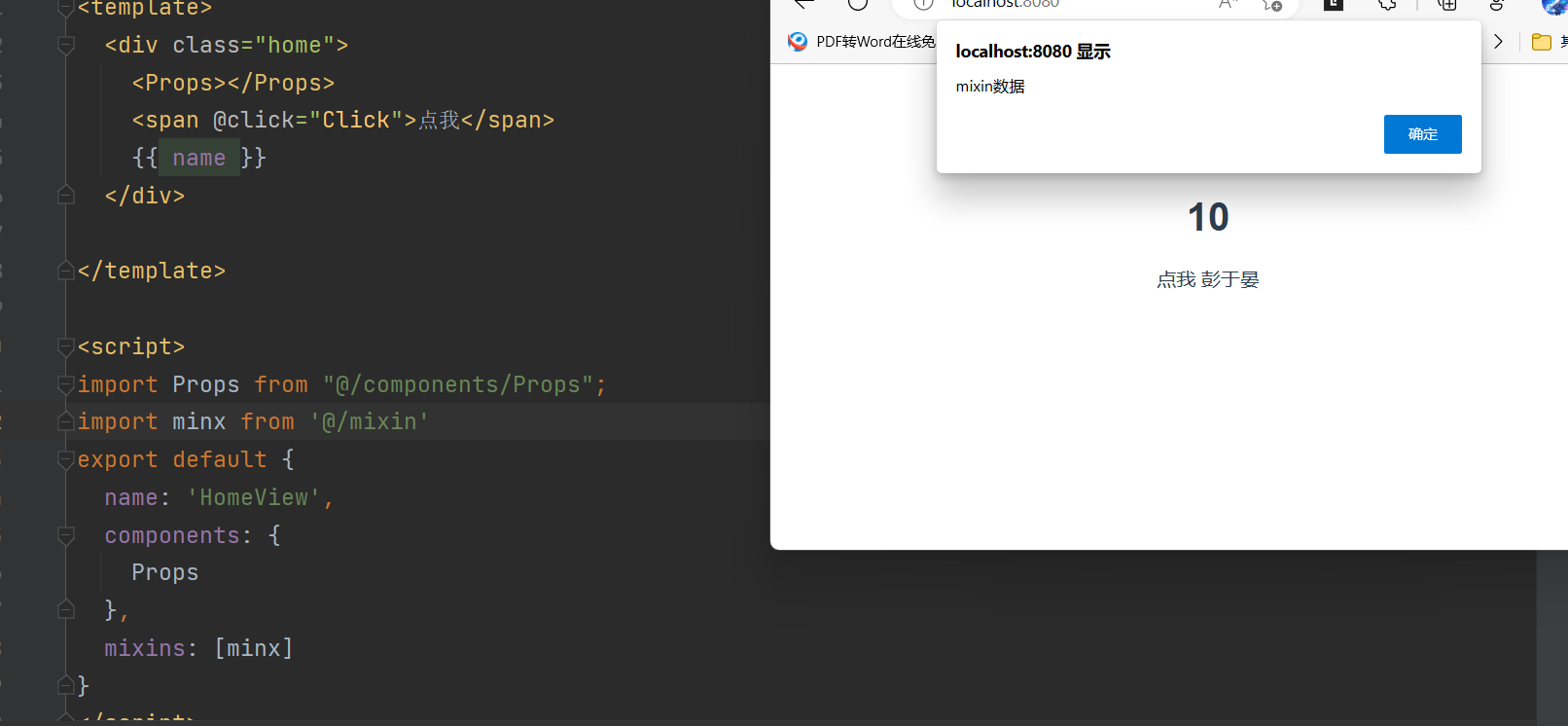
Task: Click the editor vertical scrollbar strip
Action: pyautogui.click(x=1551, y=637)
